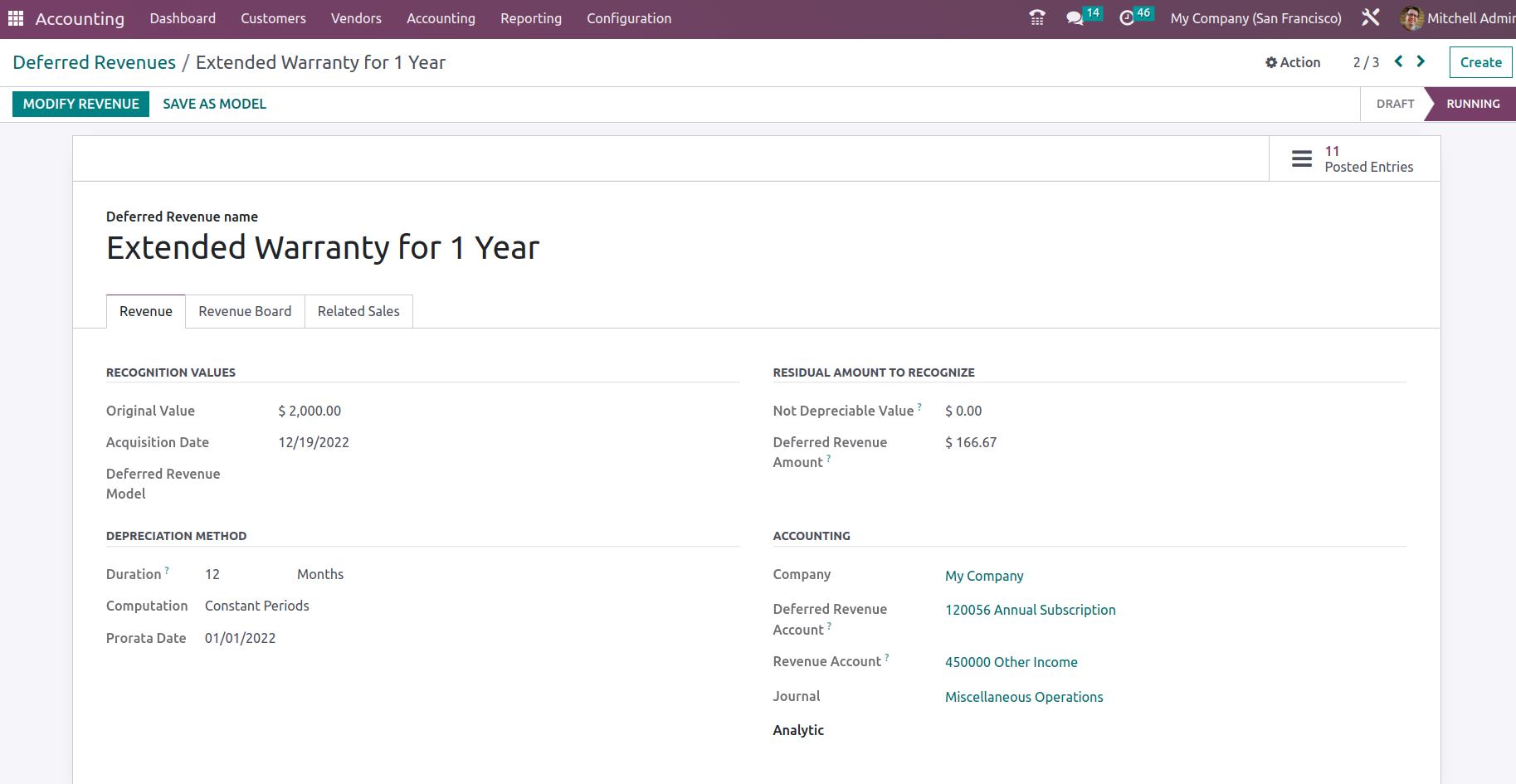Viewport: 1516px width, 784px height.
Task: Click the Months duration unit
Action: 320,574
